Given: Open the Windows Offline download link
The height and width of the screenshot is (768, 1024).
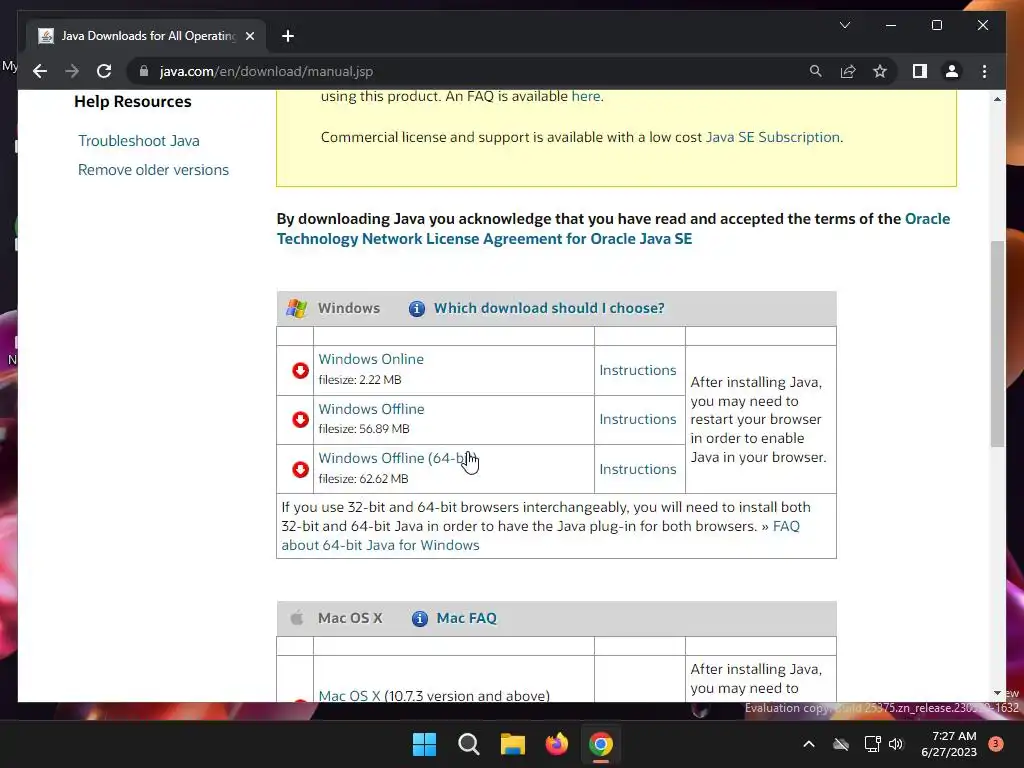Looking at the screenshot, I should pyautogui.click(x=371, y=409).
